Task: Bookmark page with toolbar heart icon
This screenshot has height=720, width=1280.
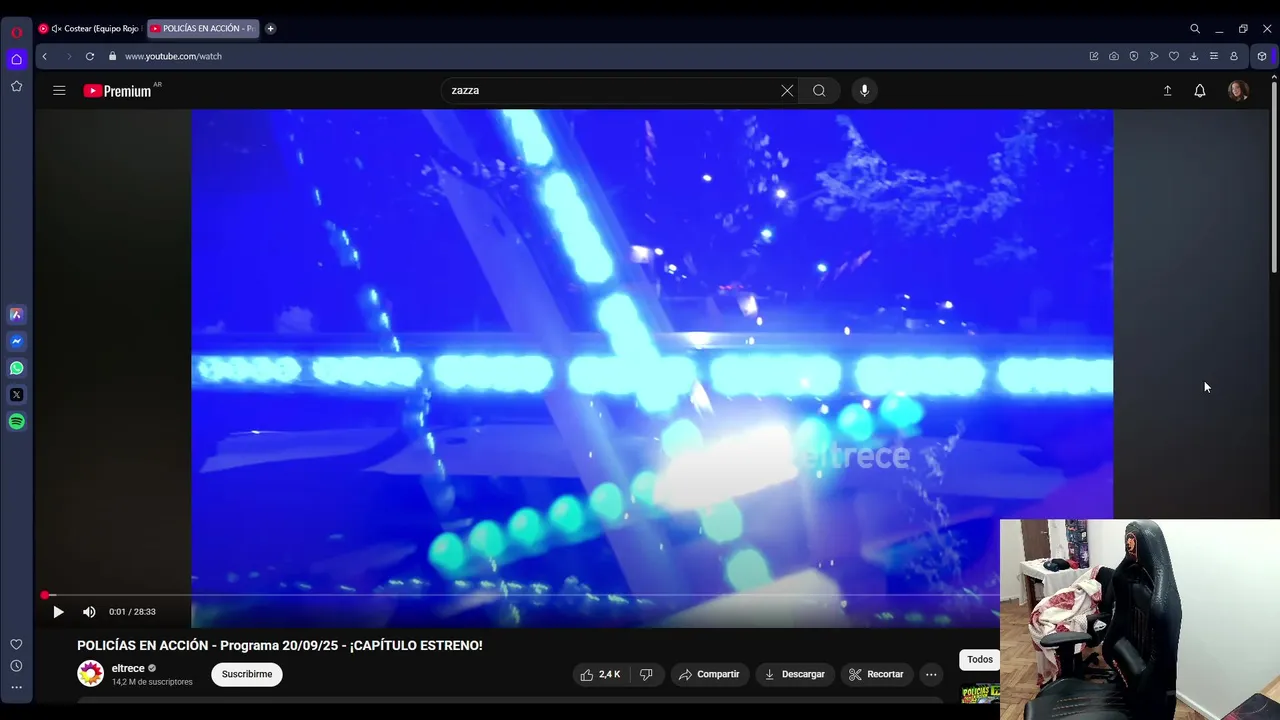Action: (1174, 56)
